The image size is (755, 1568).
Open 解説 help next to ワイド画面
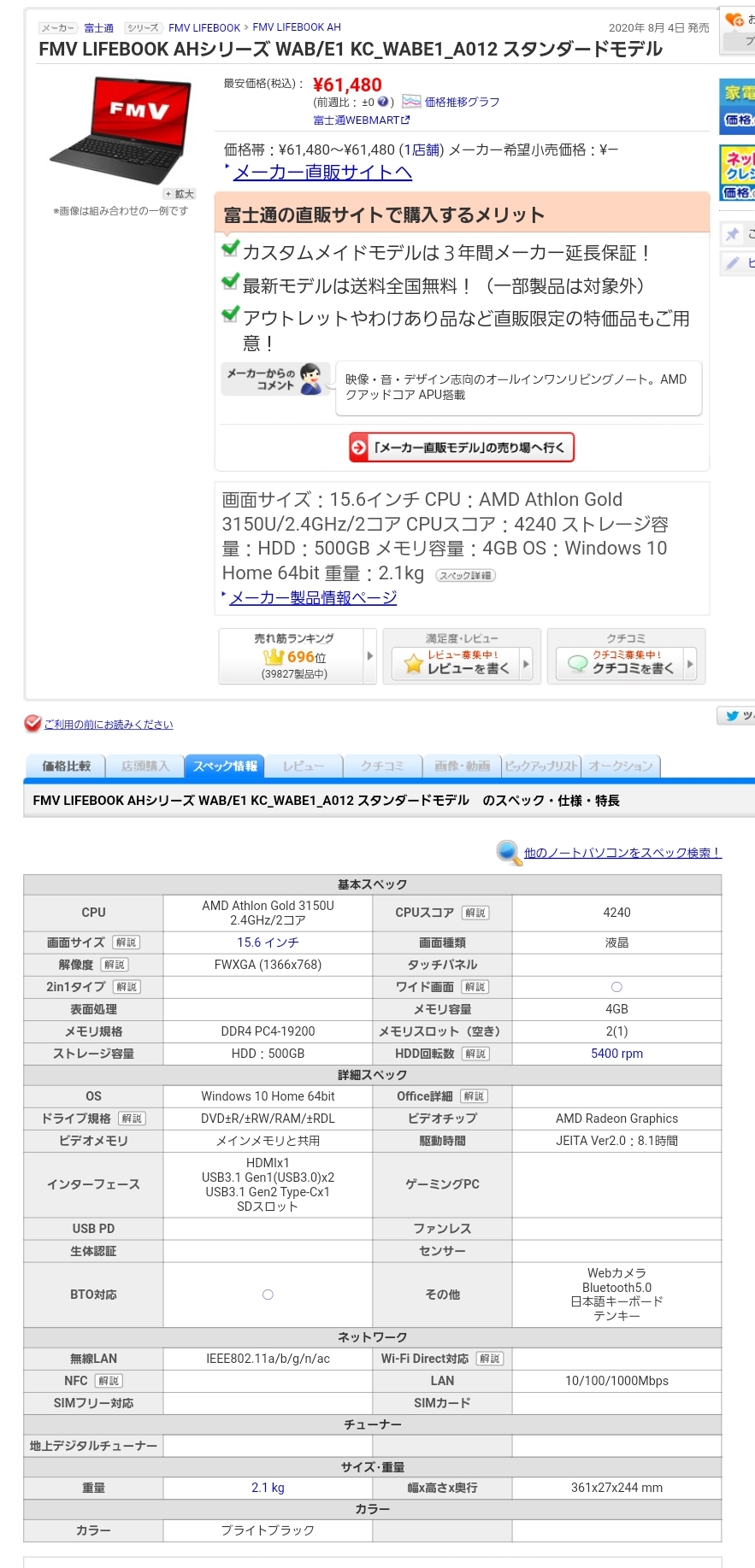tap(475, 987)
